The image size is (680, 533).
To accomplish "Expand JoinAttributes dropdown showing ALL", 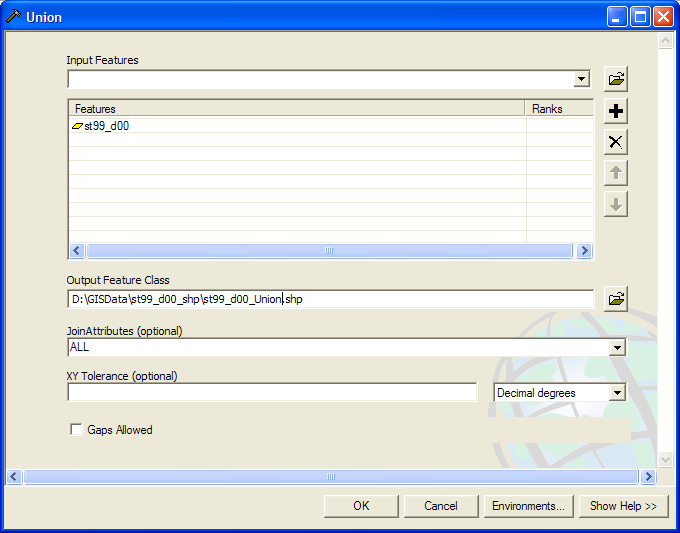I will click(617, 348).
